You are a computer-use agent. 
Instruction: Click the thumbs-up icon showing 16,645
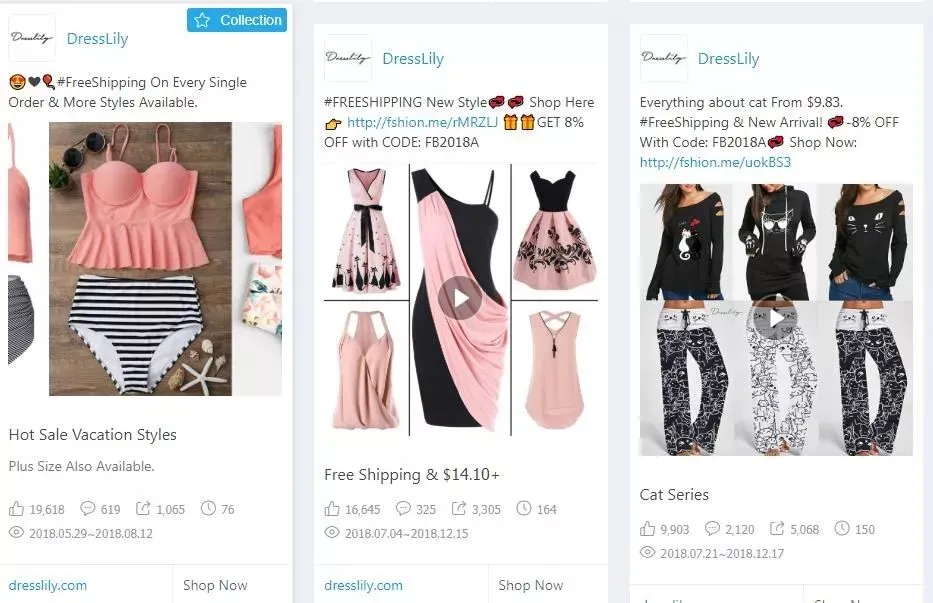(332, 509)
